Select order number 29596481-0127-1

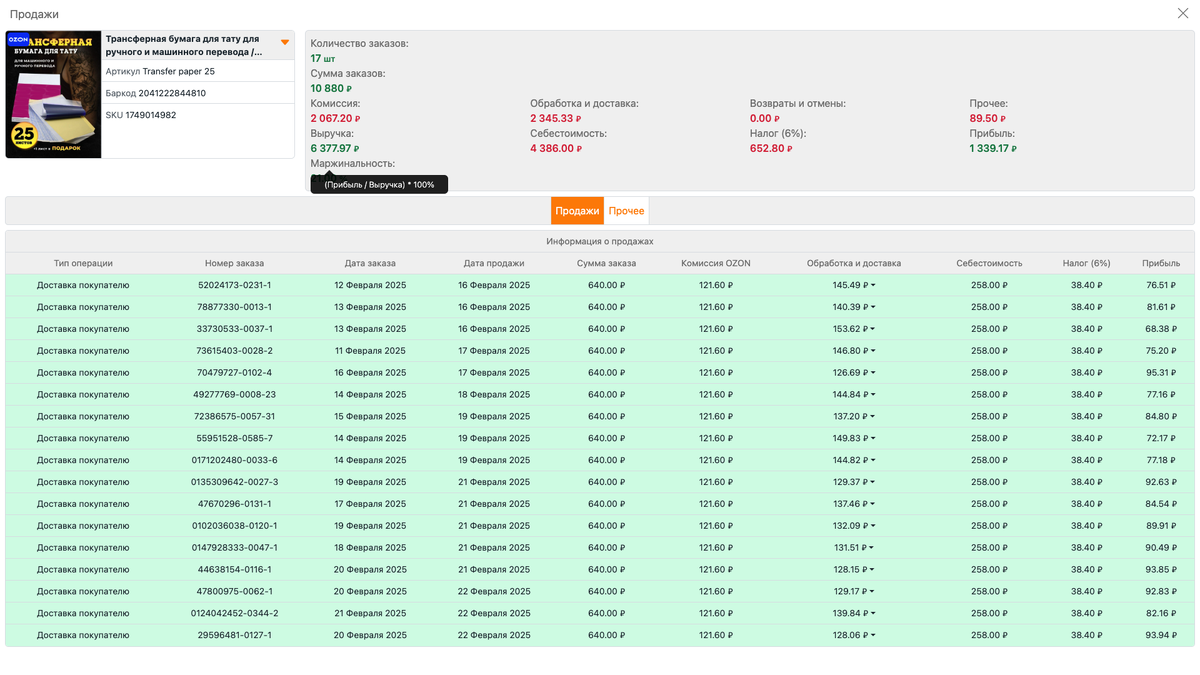tap(235, 635)
